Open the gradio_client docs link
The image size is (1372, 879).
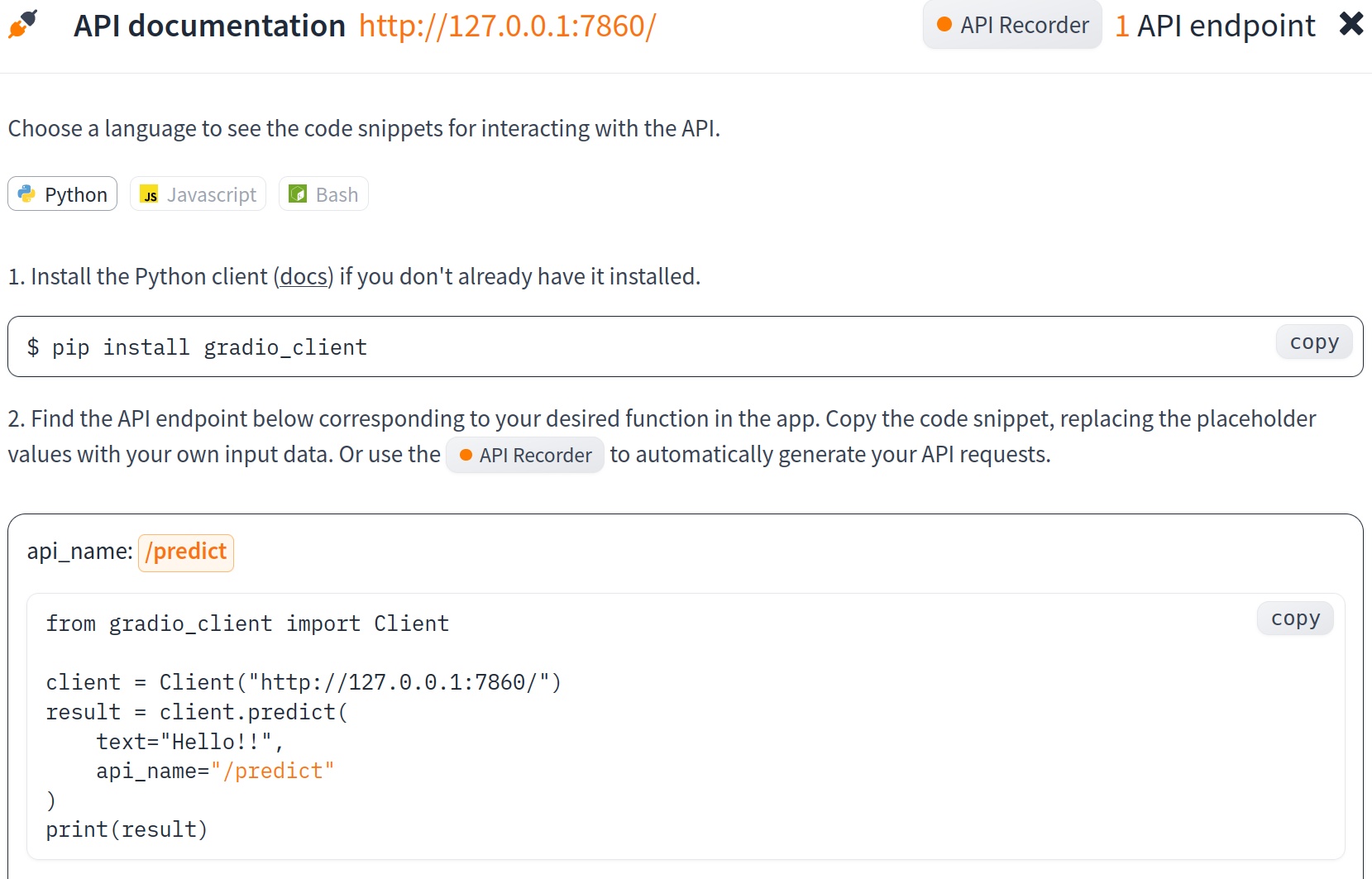302,276
